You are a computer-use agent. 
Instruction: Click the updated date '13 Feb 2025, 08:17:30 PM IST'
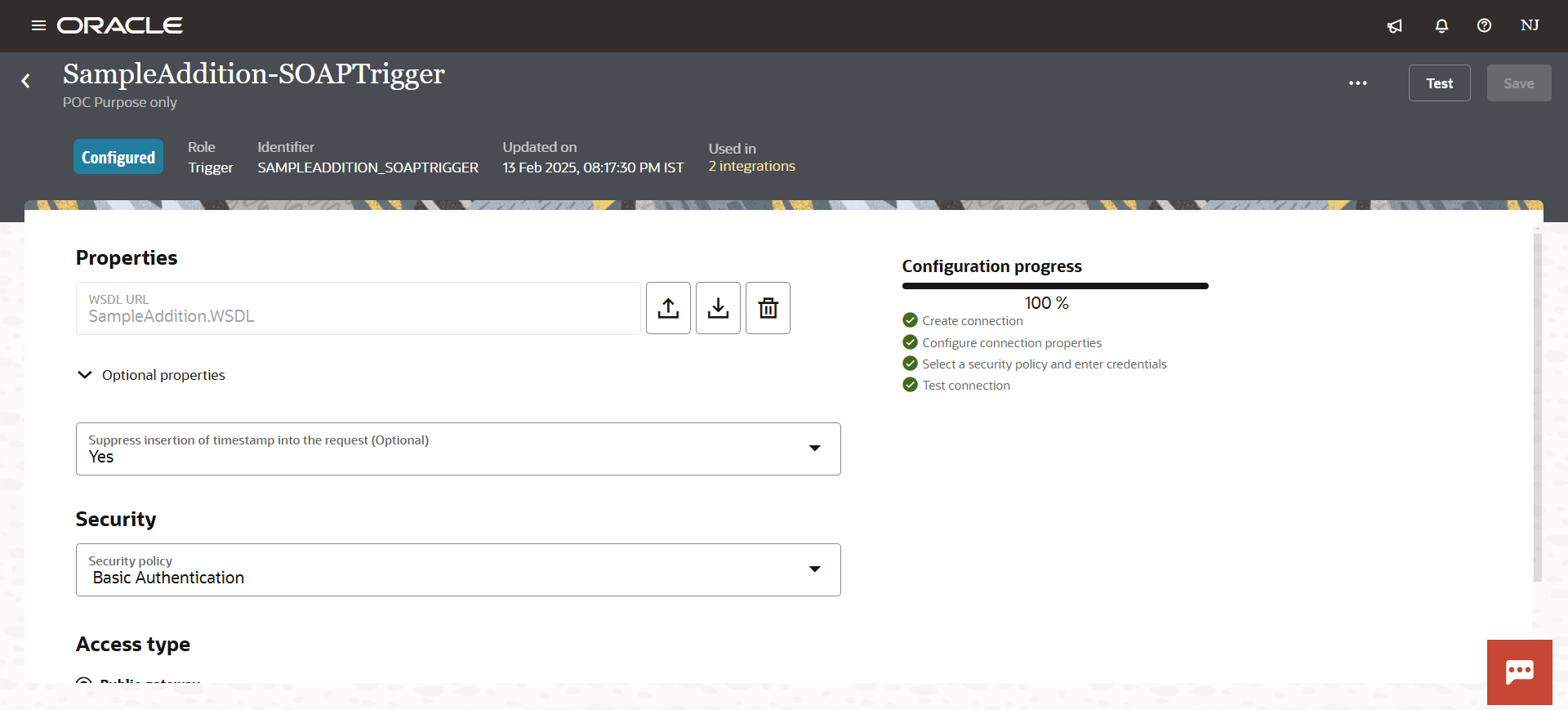[x=593, y=167]
